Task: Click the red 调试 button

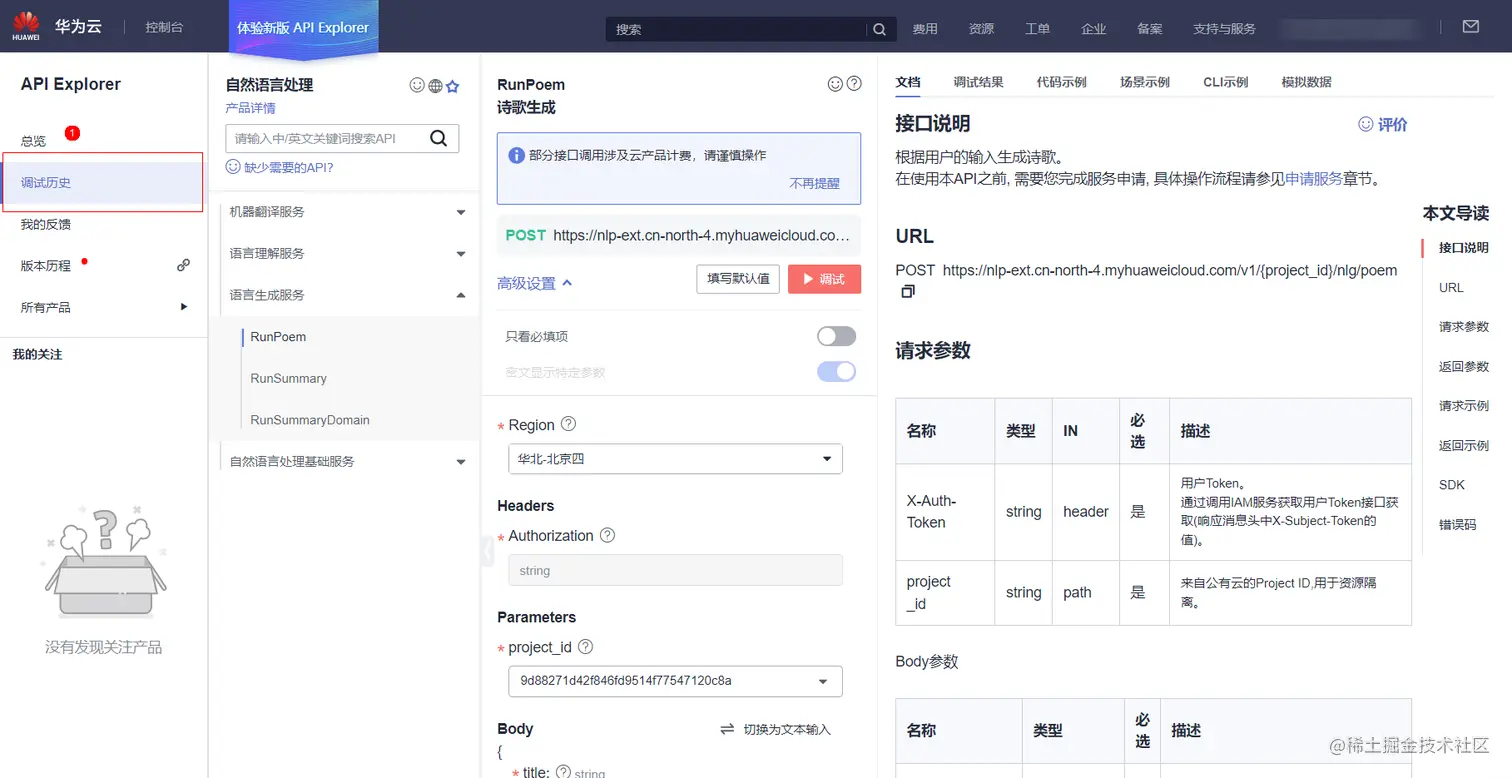Action: click(x=824, y=279)
